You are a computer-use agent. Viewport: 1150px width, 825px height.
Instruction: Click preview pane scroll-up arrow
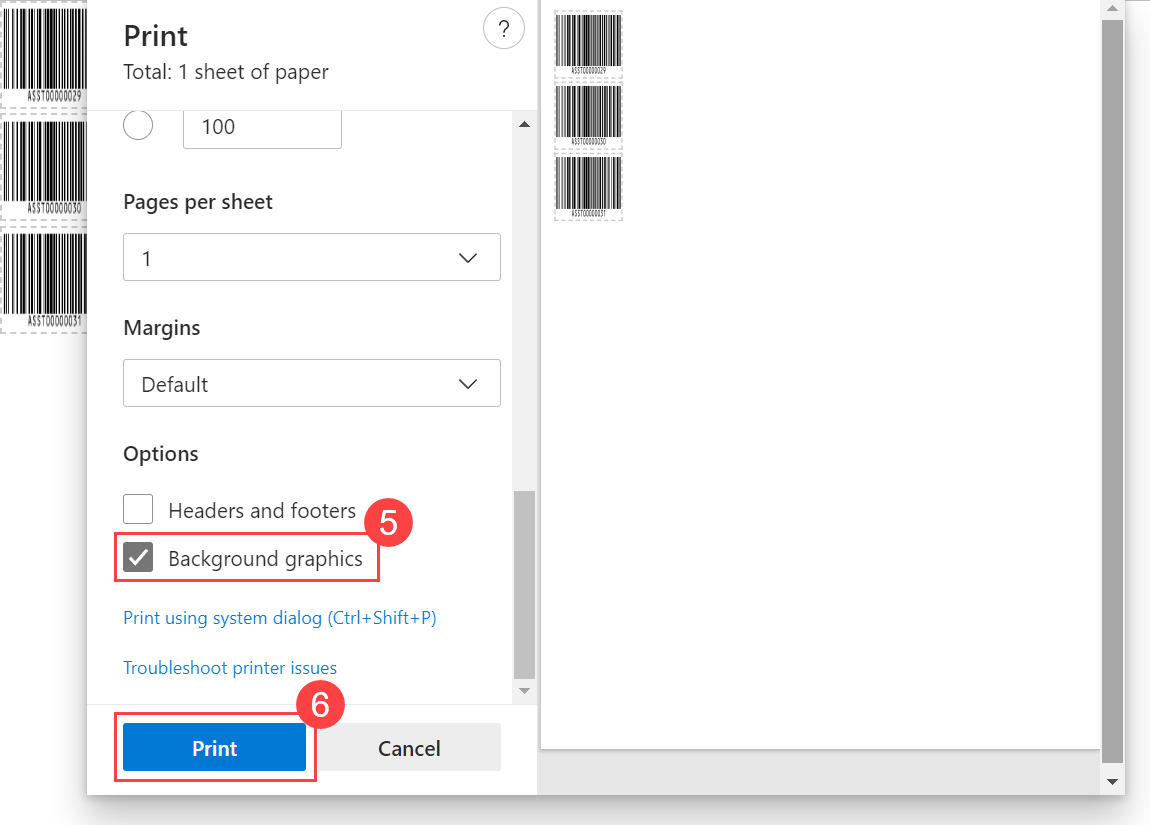tap(1112, 9)
